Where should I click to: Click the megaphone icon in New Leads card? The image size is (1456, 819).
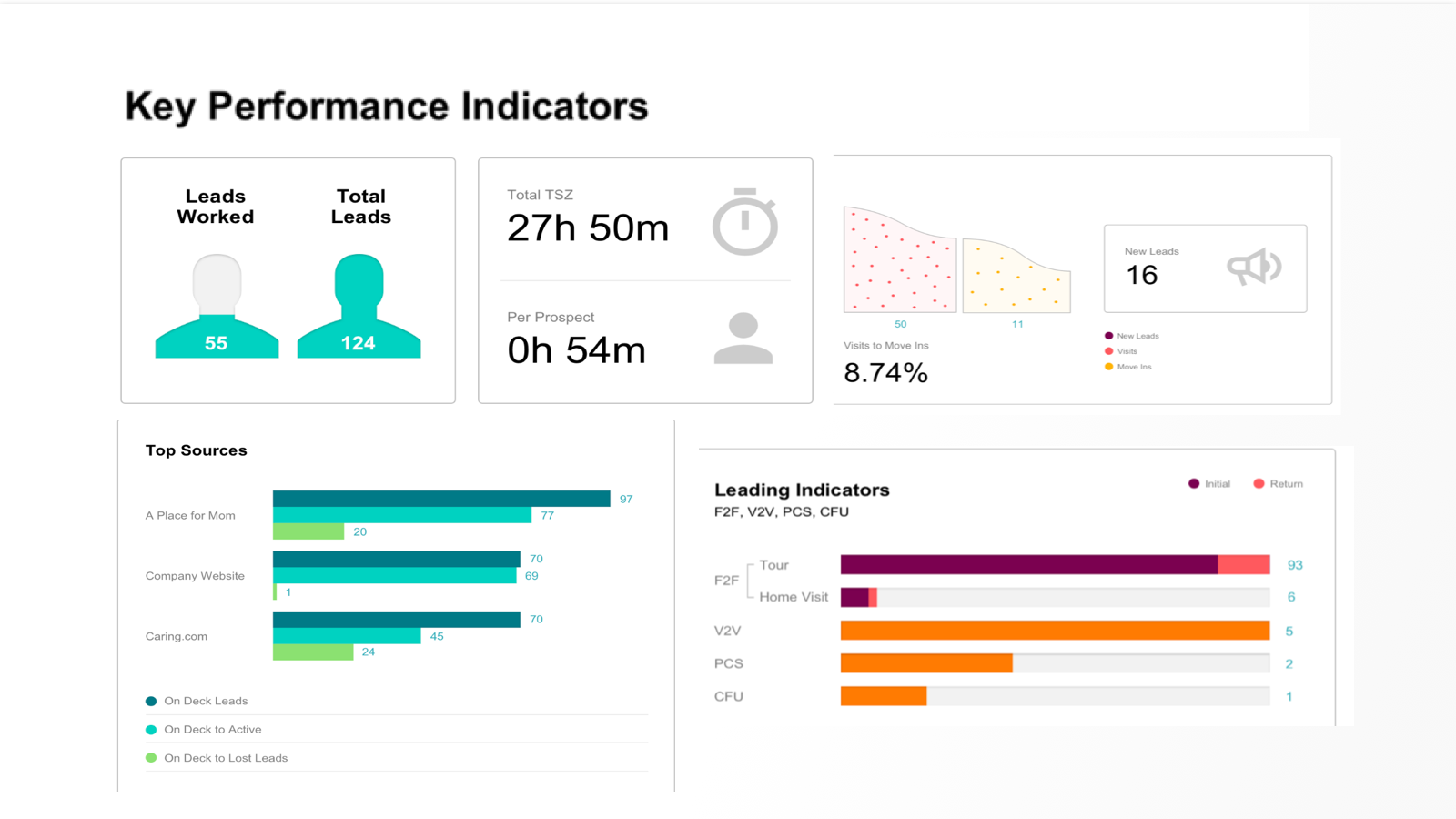click(1254, 268)
